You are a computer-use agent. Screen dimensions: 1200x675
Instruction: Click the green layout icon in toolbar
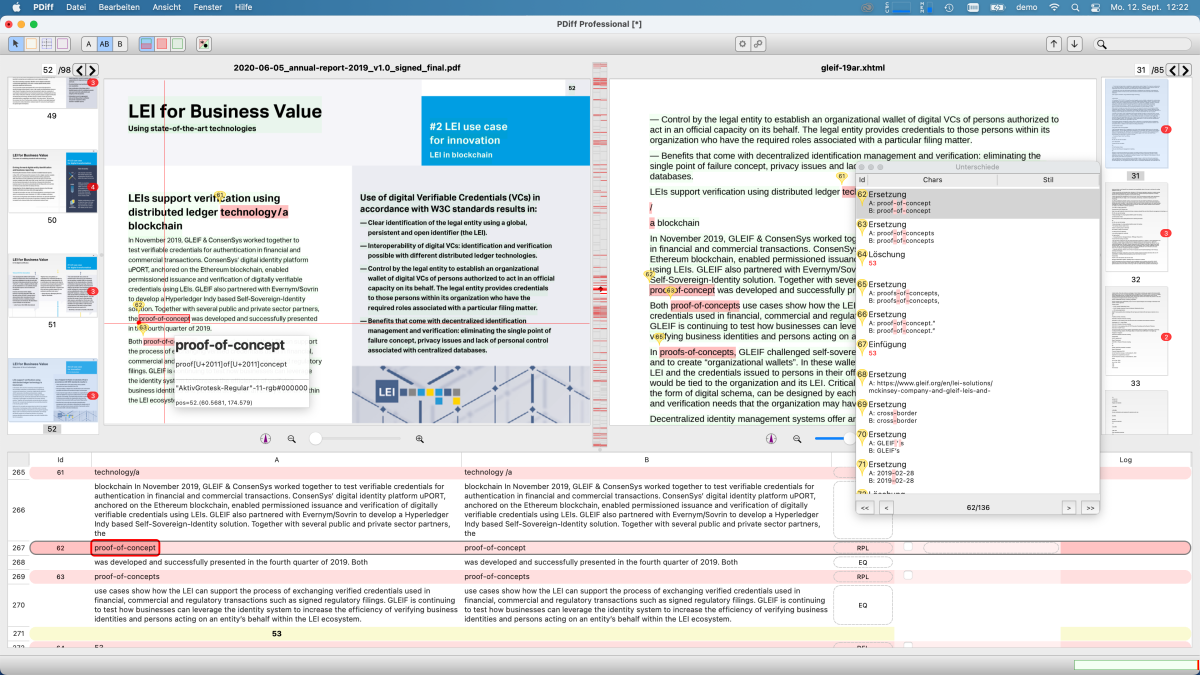(178, 44)
